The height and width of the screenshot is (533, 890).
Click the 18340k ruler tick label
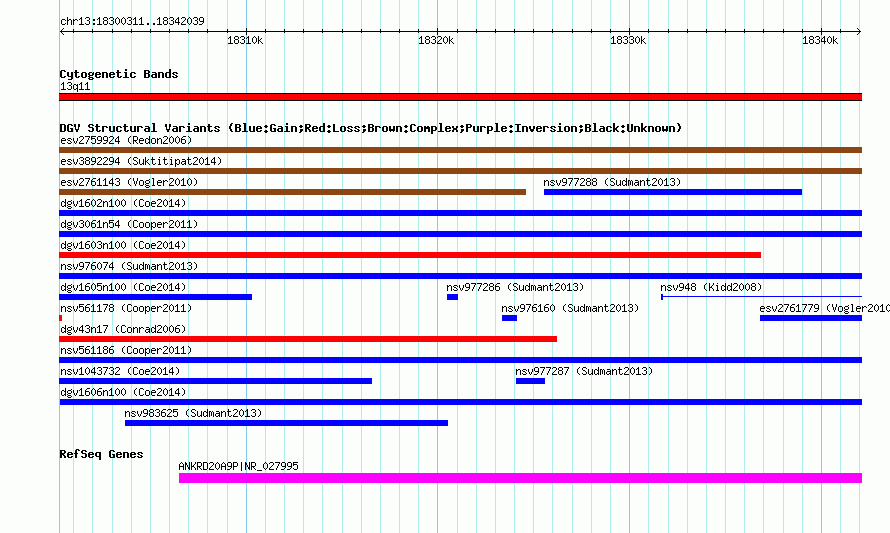[820, 40]
